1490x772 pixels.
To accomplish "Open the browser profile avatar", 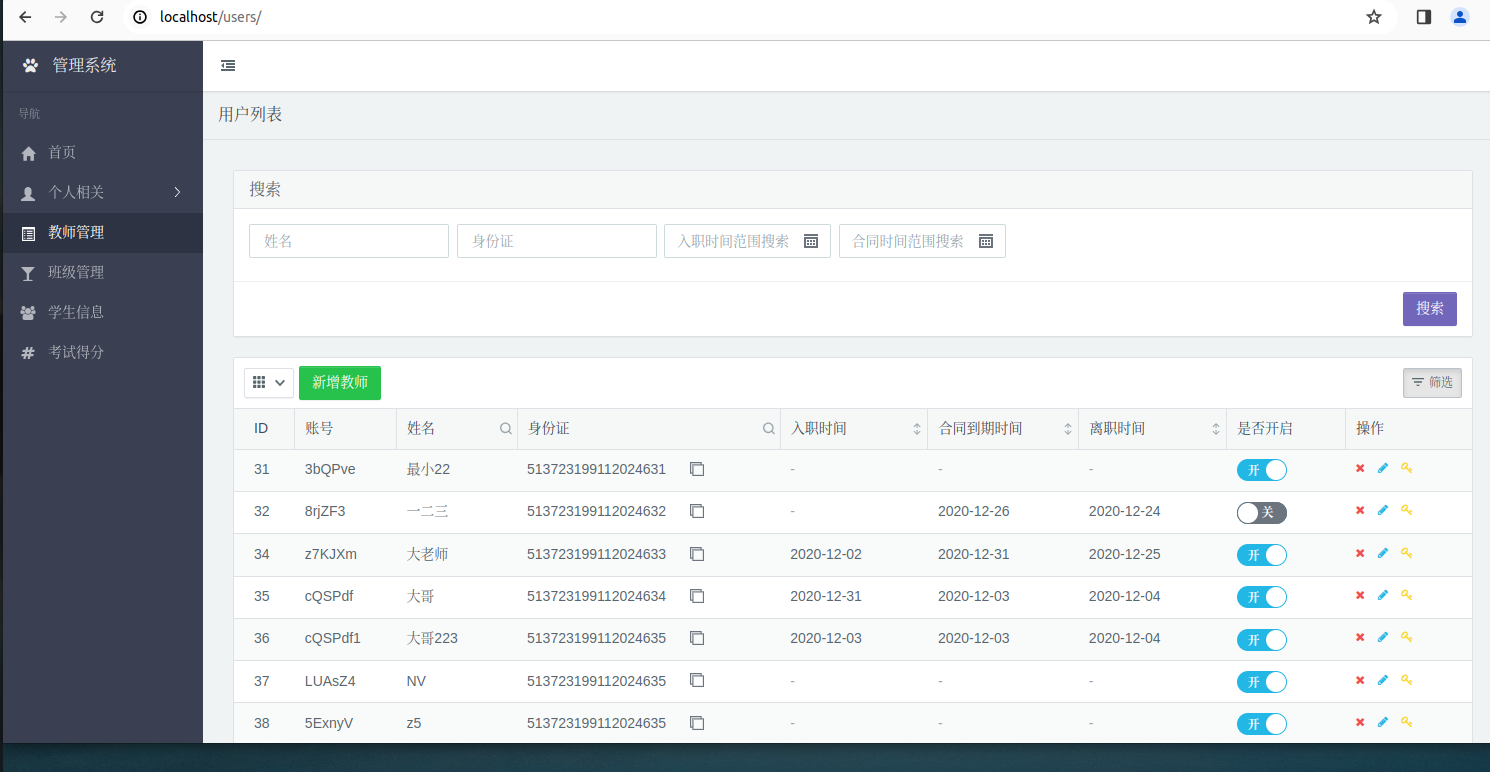I will click(x=1460, y=17).
